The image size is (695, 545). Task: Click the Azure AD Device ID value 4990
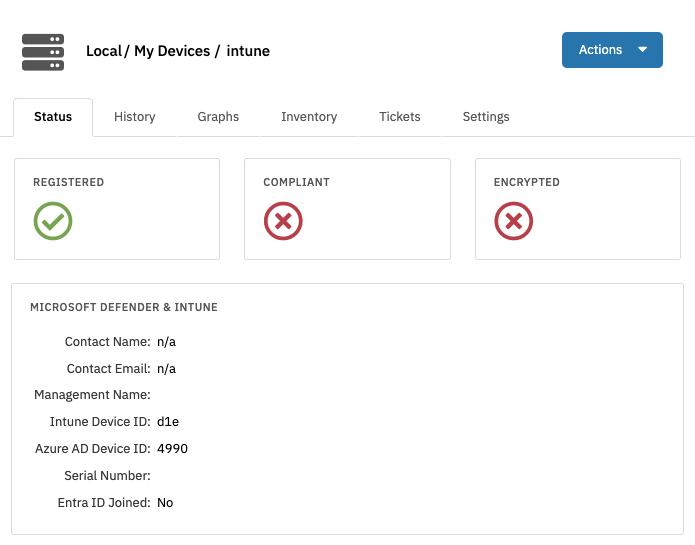[x=172, y=449]
